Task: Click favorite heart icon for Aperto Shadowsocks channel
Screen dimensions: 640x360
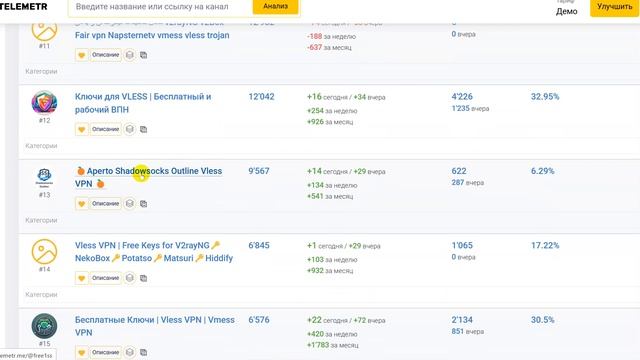Action: coord(82,204)
